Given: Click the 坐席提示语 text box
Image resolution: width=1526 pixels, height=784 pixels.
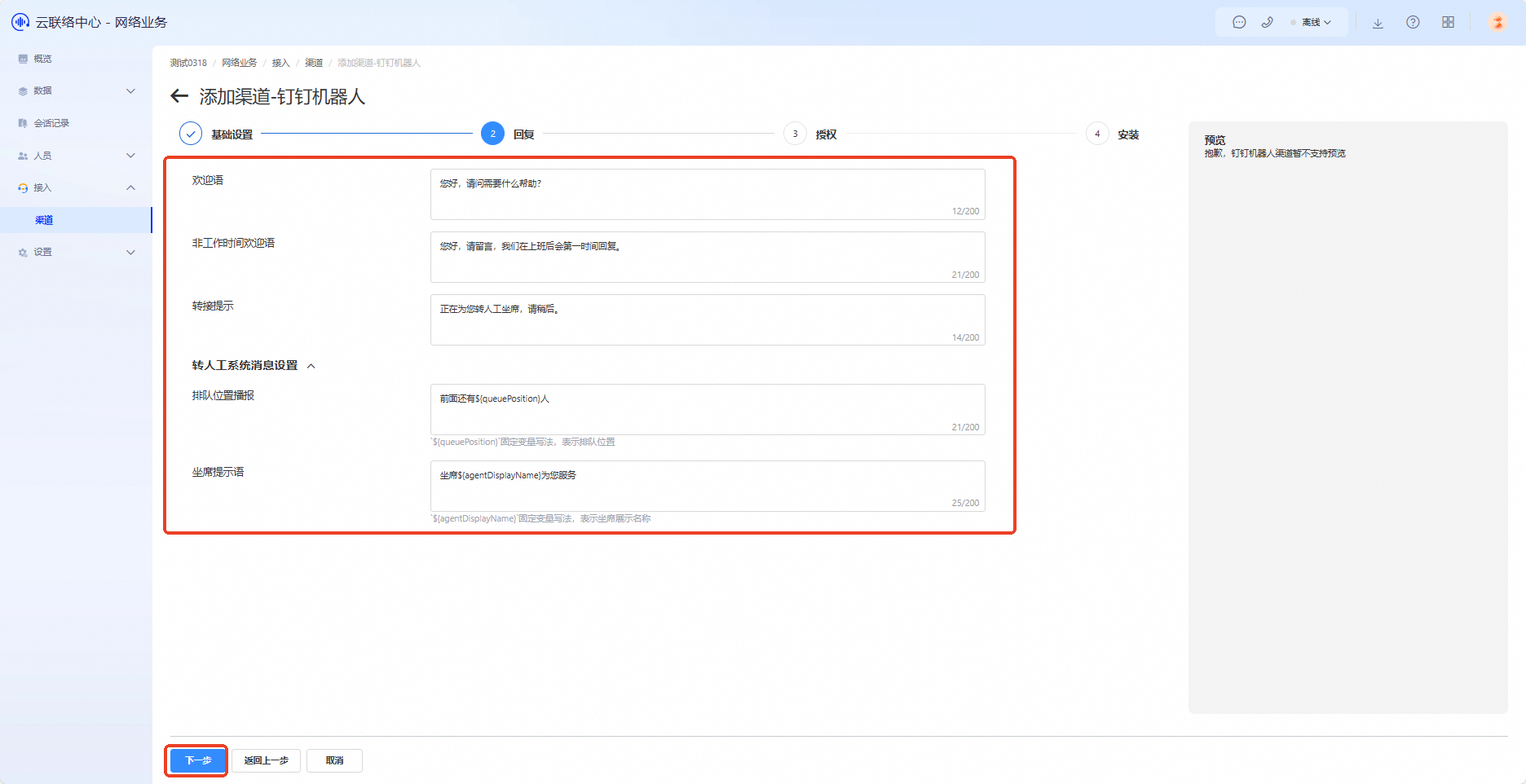Looking at the screenshot, I should tap(708, 486).
